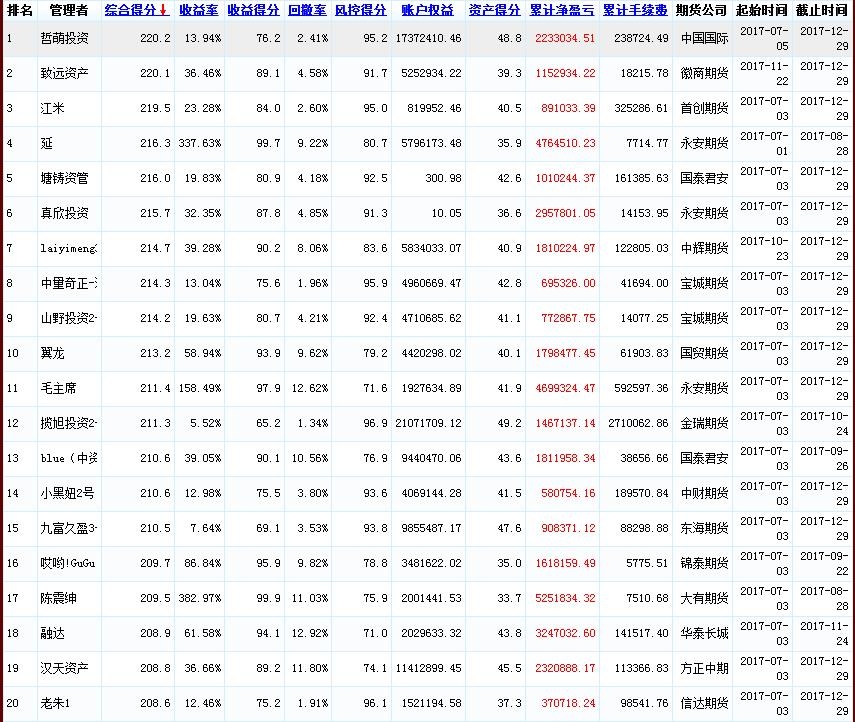Select the 排名 column header
855x722 pixels.
pyautogui.click(x=20, y=10)
